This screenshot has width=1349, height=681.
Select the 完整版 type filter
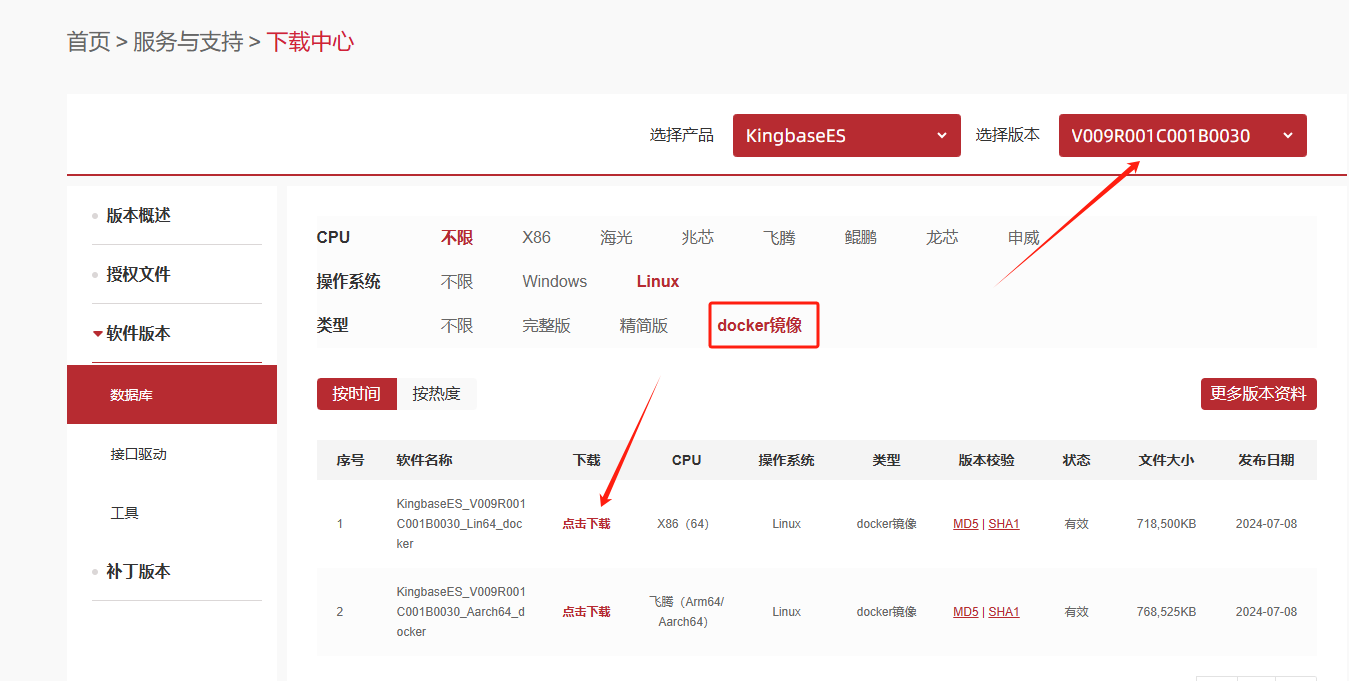pos(546,326)
